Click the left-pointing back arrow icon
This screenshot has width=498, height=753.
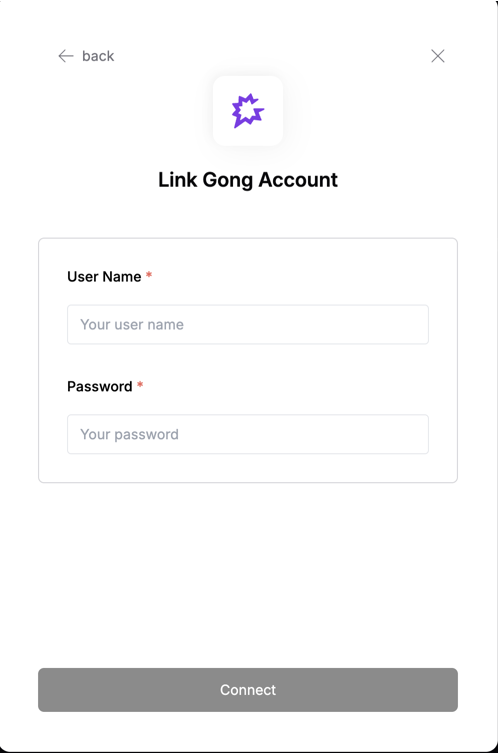tap(66, 56)
